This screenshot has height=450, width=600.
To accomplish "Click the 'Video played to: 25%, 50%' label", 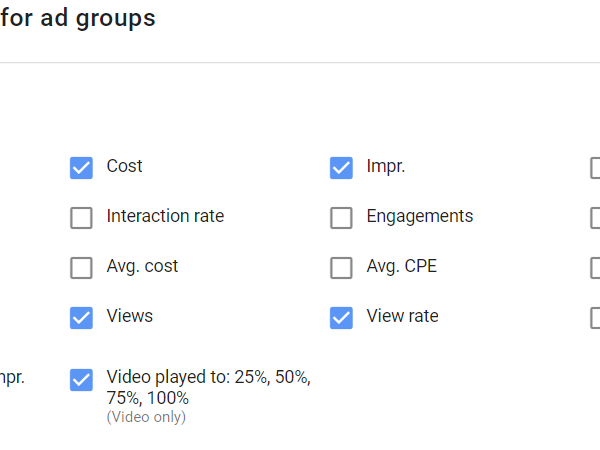I will [208, 378].
